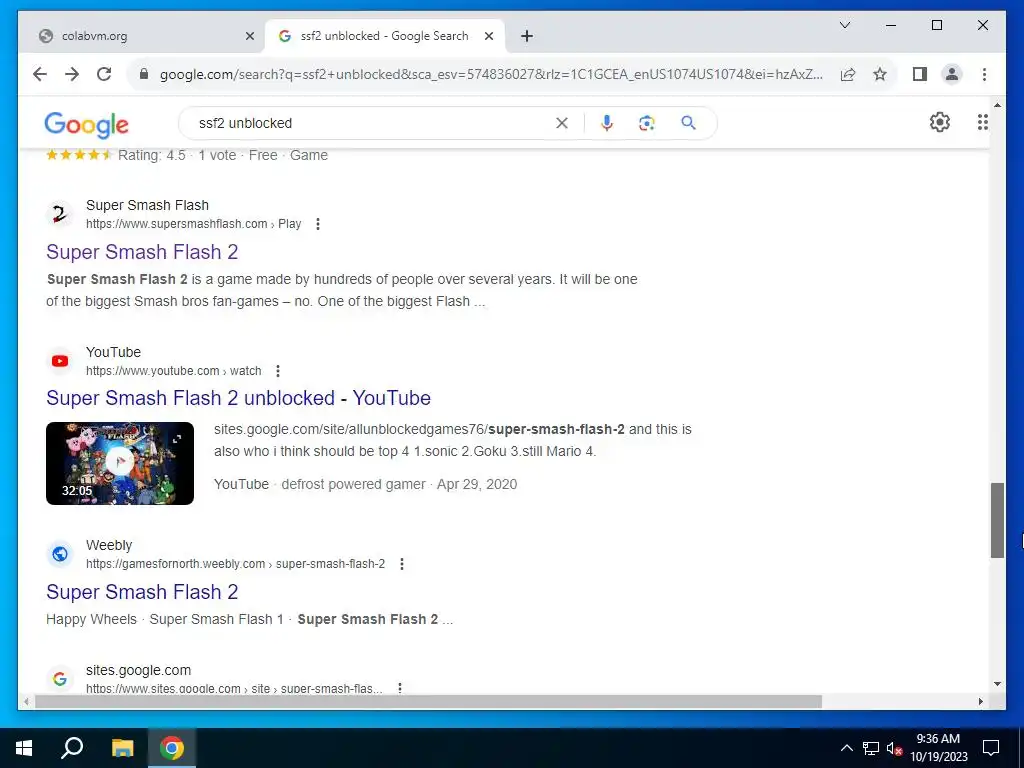Image resolution: width=1024 pixels, height=768 pixels.
Task: Select the ssf2 unblocked Google Search tab
Action: [x=384, y=36]
